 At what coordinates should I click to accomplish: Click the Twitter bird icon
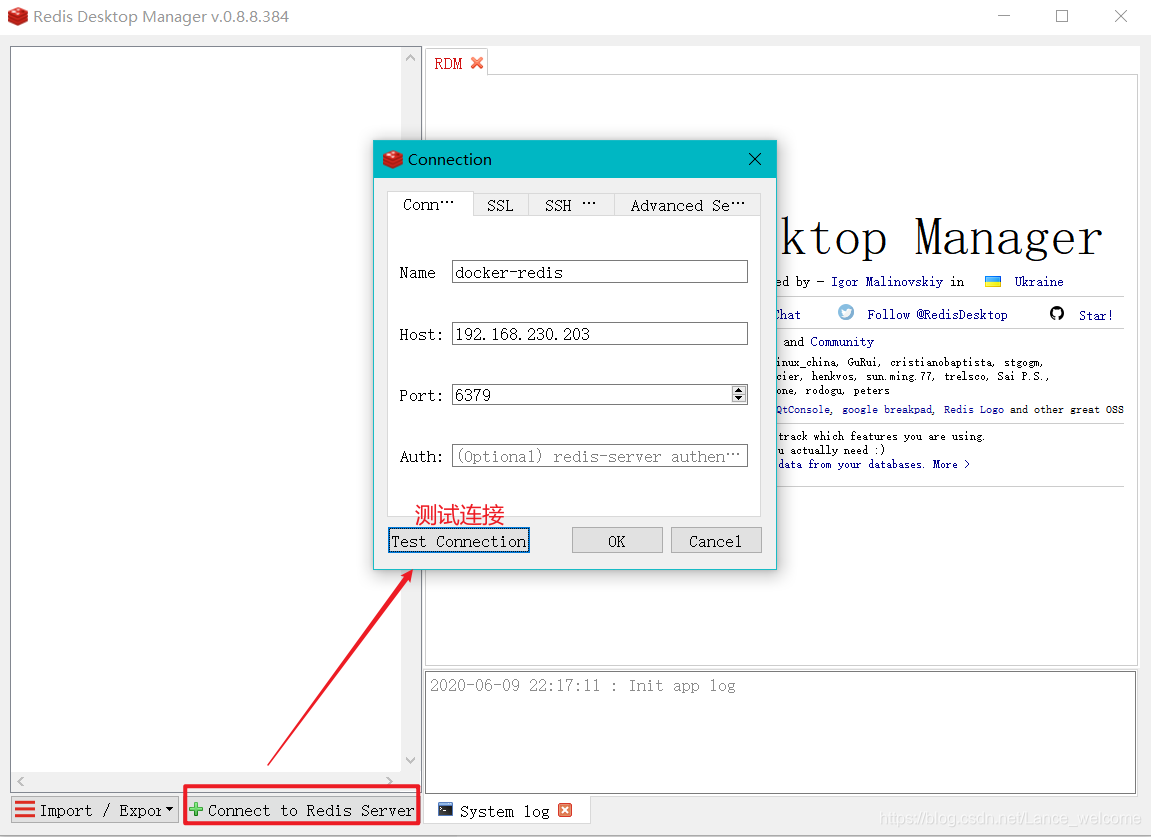click(846, 313)
